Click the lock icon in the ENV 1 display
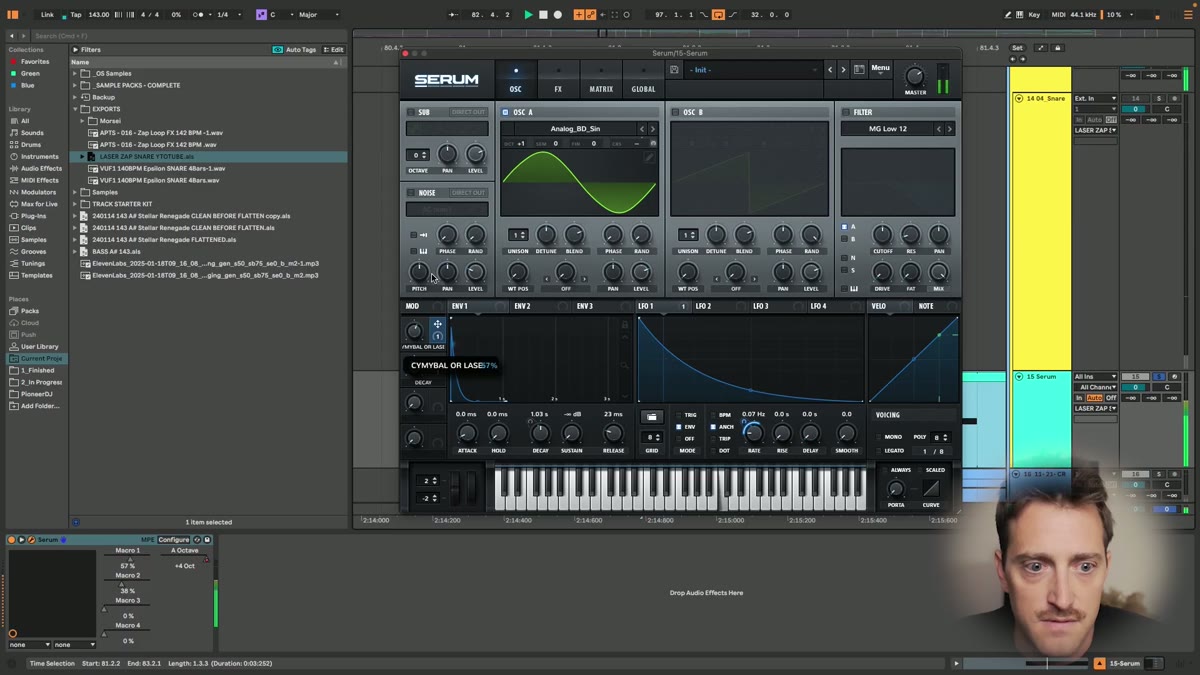Screen dimensions: 1200x675 [x=626, y=325]
